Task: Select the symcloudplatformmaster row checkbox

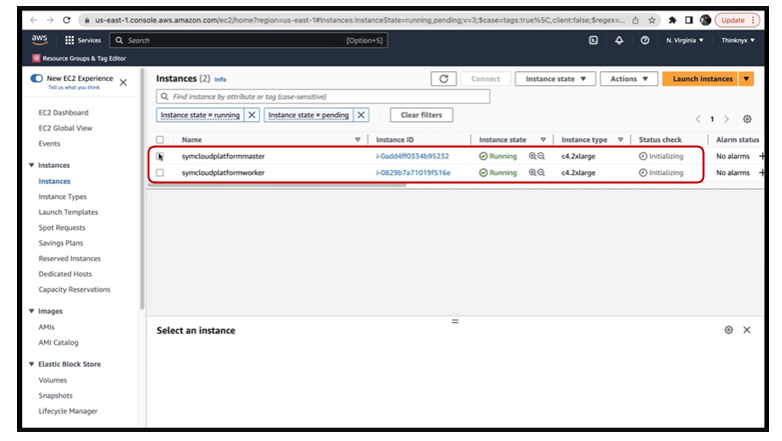Action: 160,156
